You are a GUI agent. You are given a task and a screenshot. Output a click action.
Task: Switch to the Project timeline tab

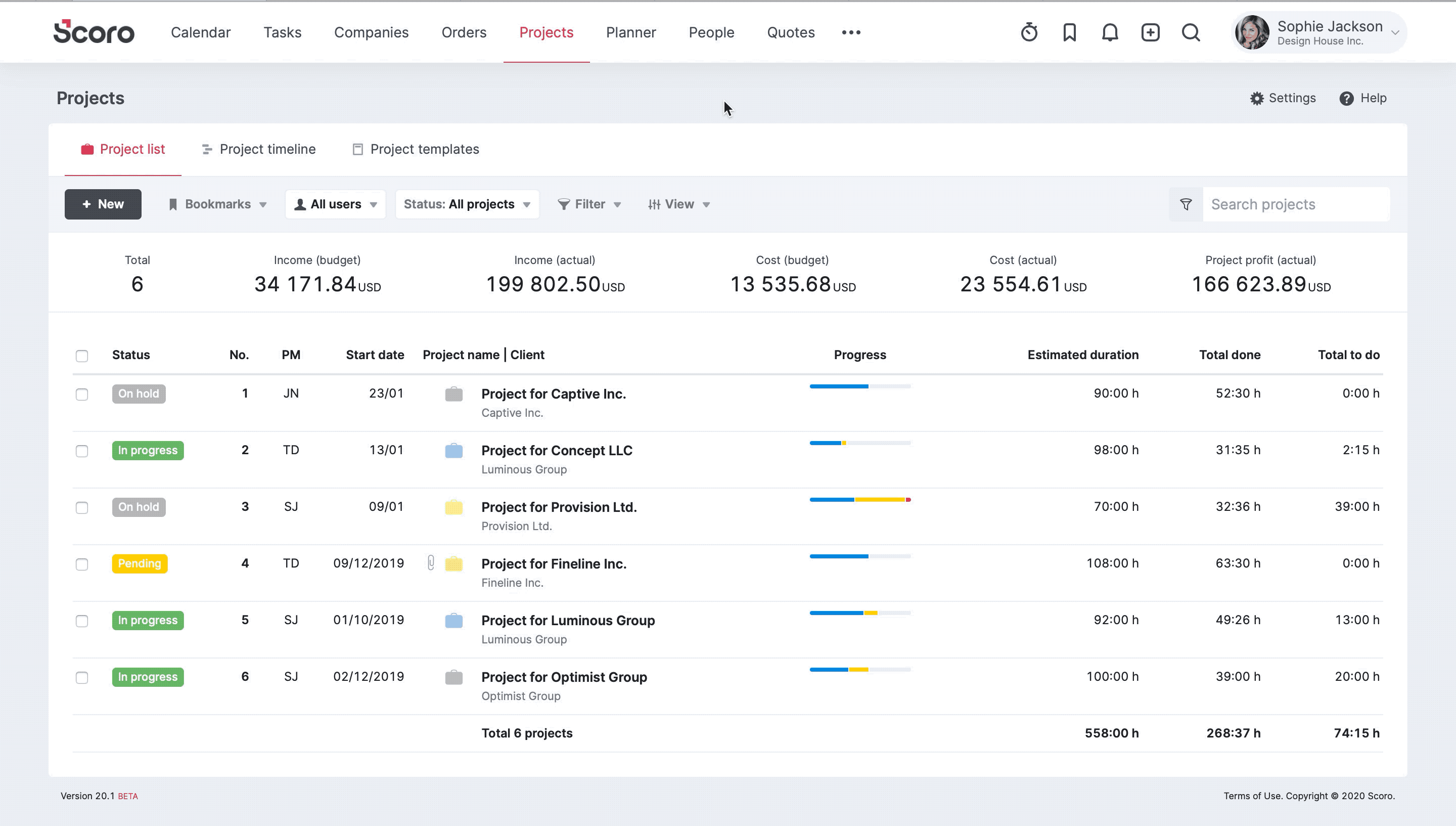click(x=258, y=149)
